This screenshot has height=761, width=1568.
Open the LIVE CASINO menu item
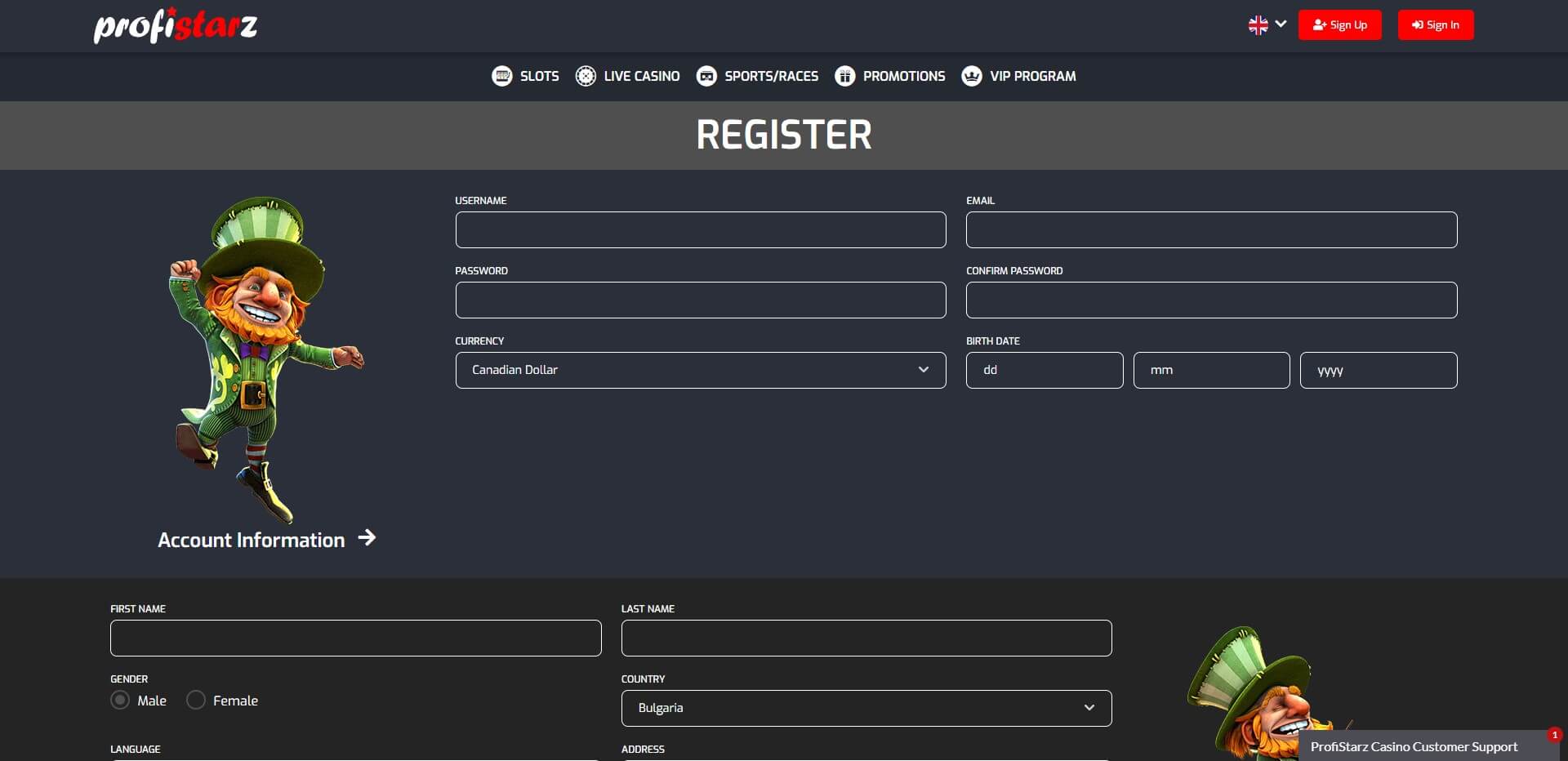tap(642, 76)
